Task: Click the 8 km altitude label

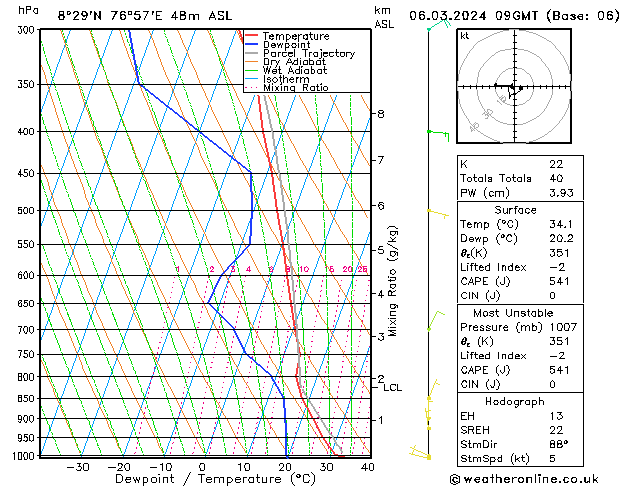Action: [381, 114]
